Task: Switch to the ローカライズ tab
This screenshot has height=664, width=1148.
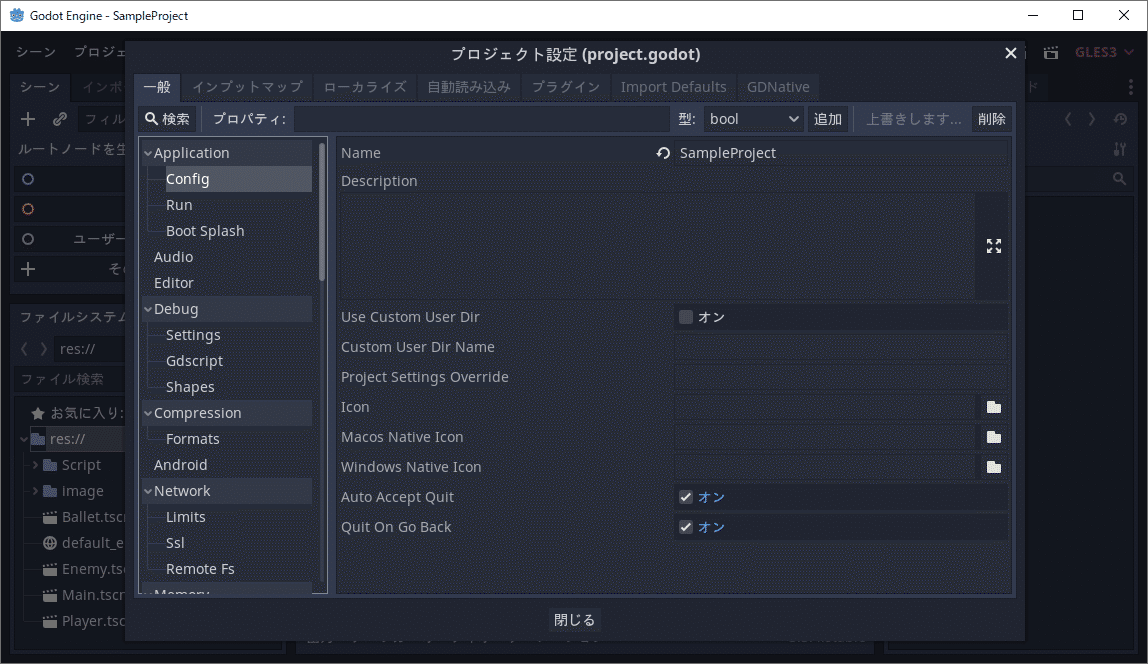Action: pos(365,86)
